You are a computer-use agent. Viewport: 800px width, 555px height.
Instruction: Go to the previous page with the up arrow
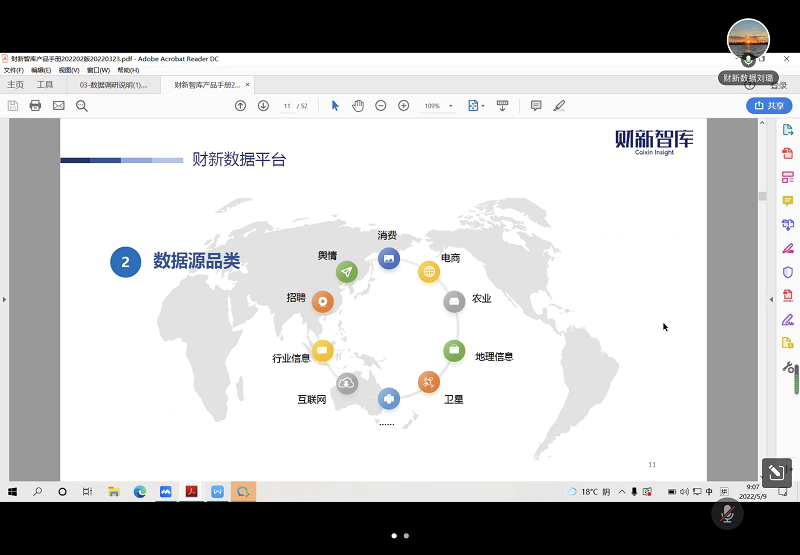[240, 106]
